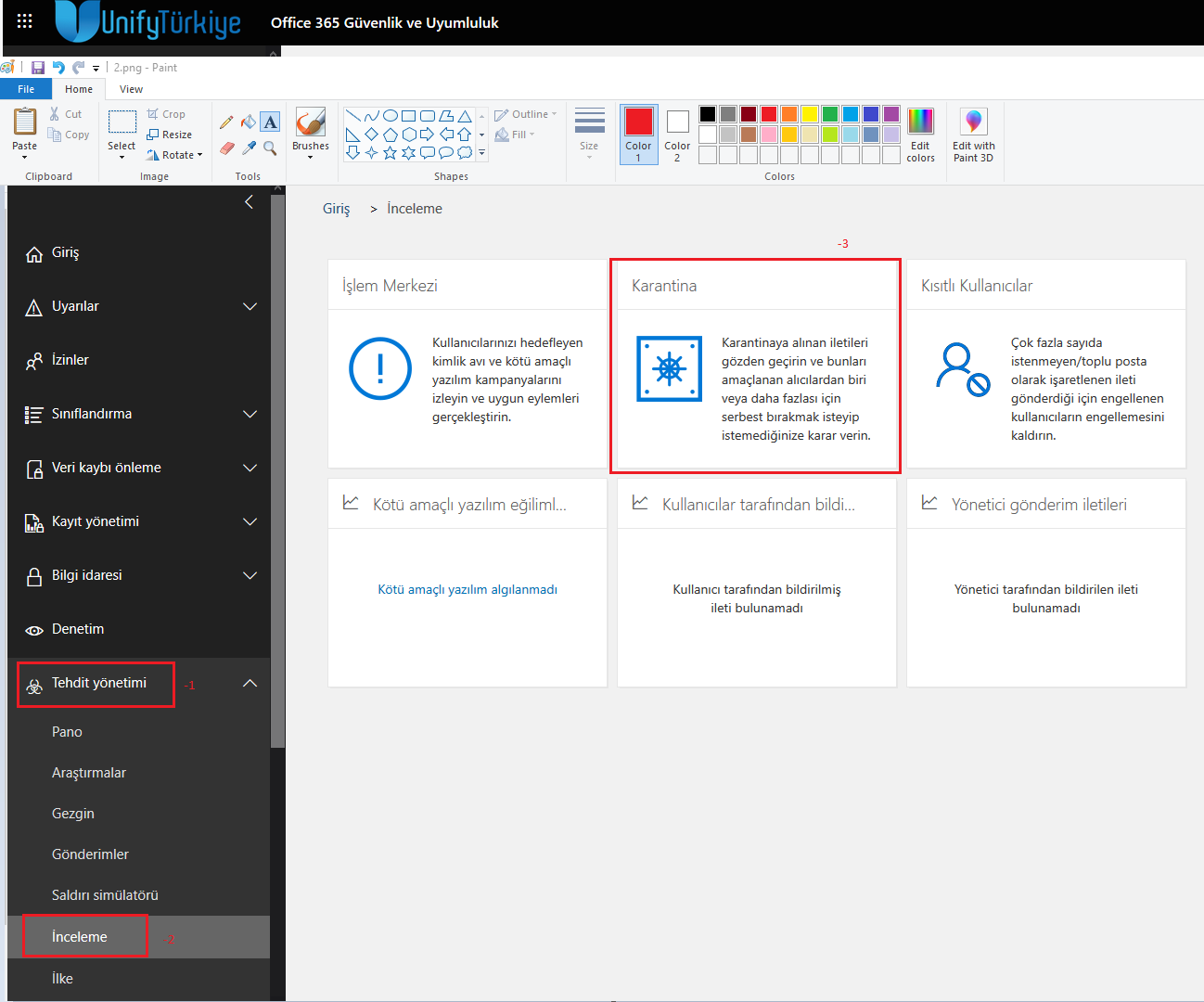1204x1002 pixels.
Task: Open the Rotate dropdown
Action: (174, 155)
